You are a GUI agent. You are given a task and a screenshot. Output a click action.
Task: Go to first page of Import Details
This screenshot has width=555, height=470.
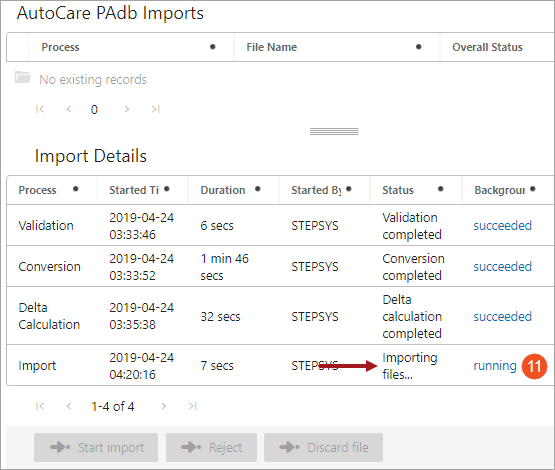point(40,406)
